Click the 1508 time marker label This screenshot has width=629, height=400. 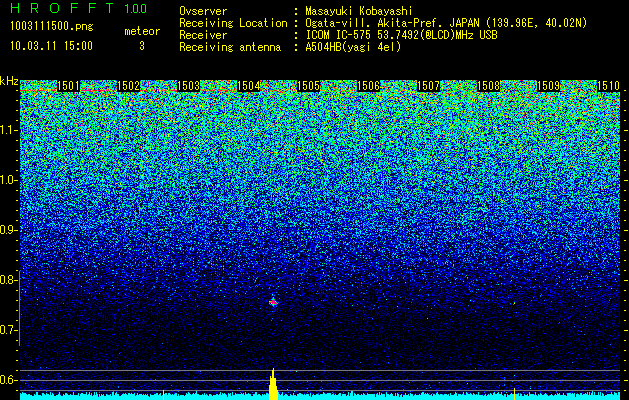(489, 86)
